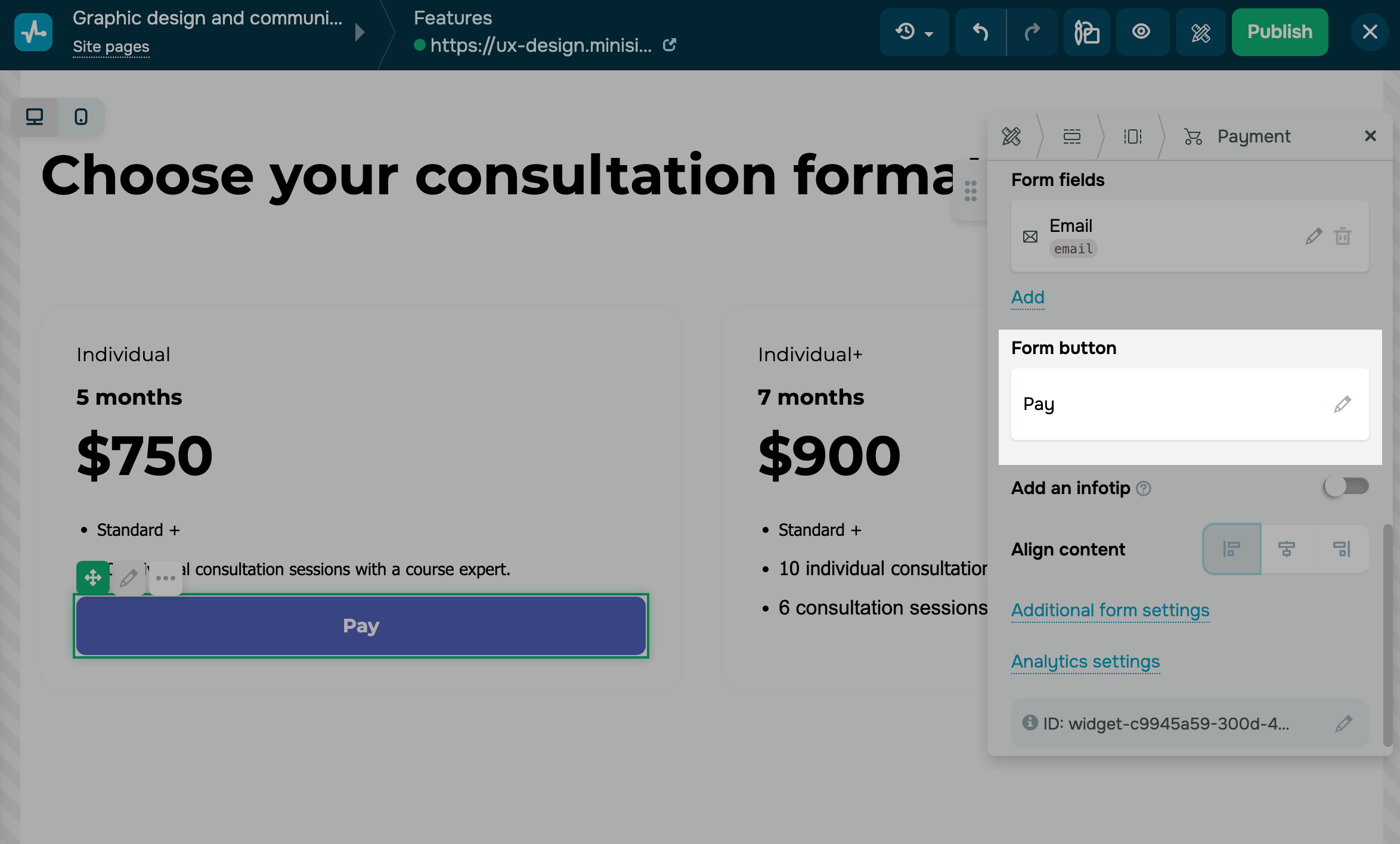Click the green Publish button
The image size is (1400, 844).
pyautogui.click(x=1280, y=32)
